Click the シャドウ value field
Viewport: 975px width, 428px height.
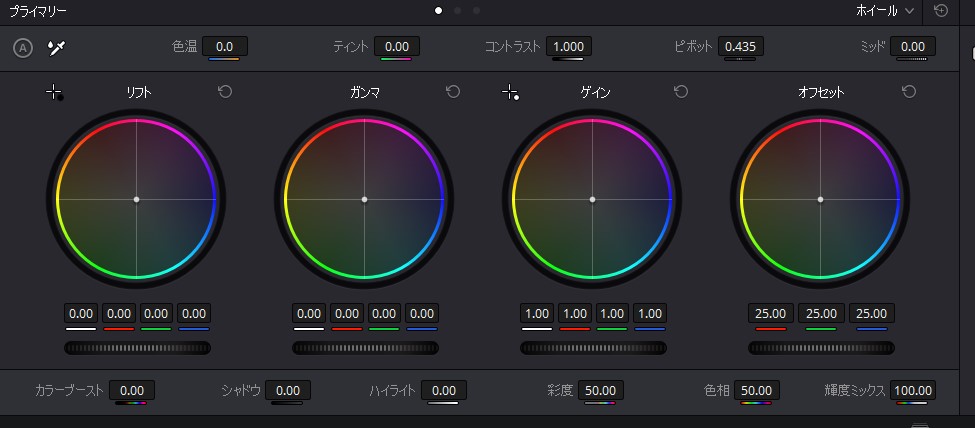pyautogui.click(x=288, y=391)
